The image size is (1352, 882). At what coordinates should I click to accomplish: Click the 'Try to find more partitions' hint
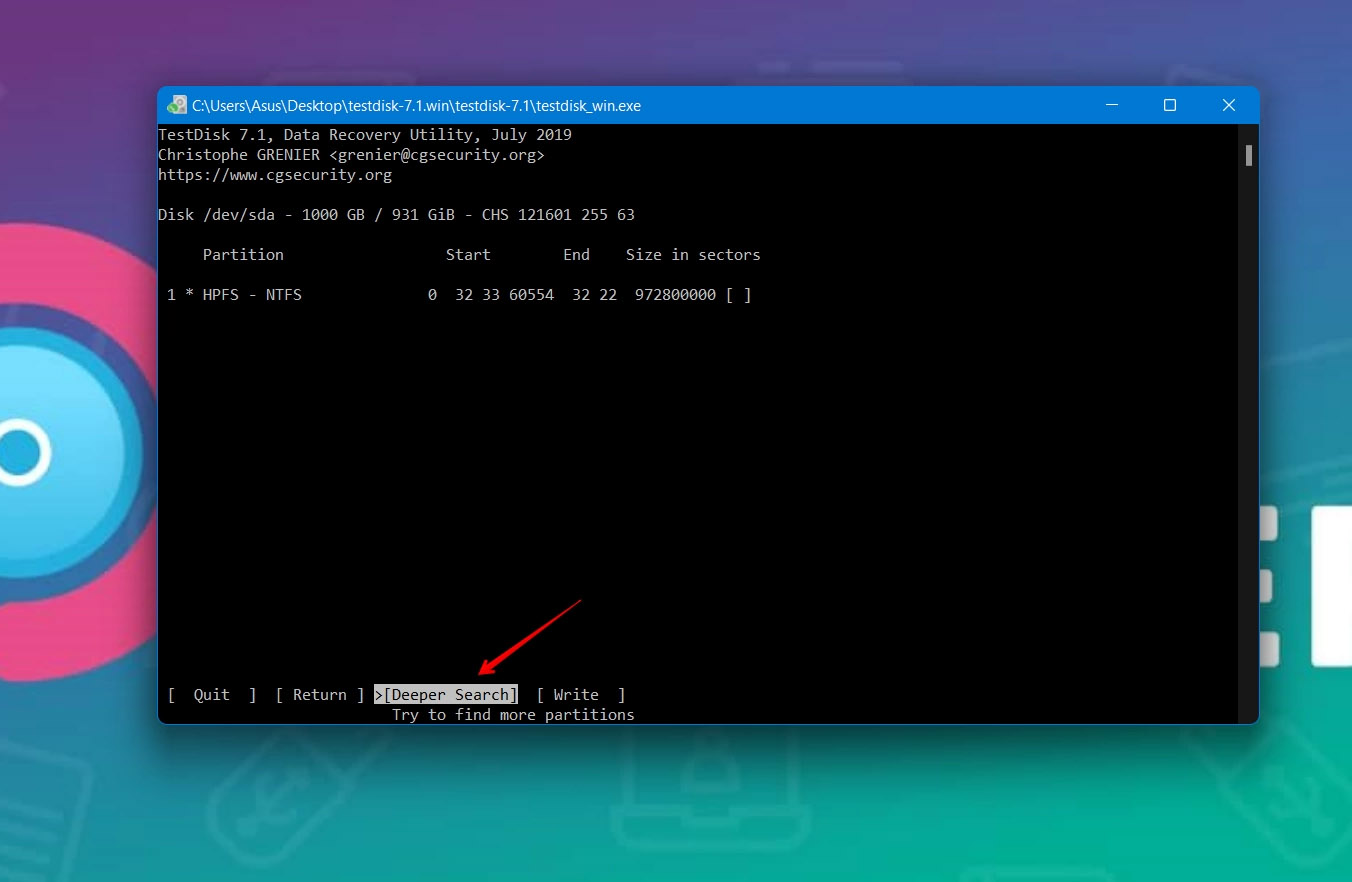(x=513, y=715)
